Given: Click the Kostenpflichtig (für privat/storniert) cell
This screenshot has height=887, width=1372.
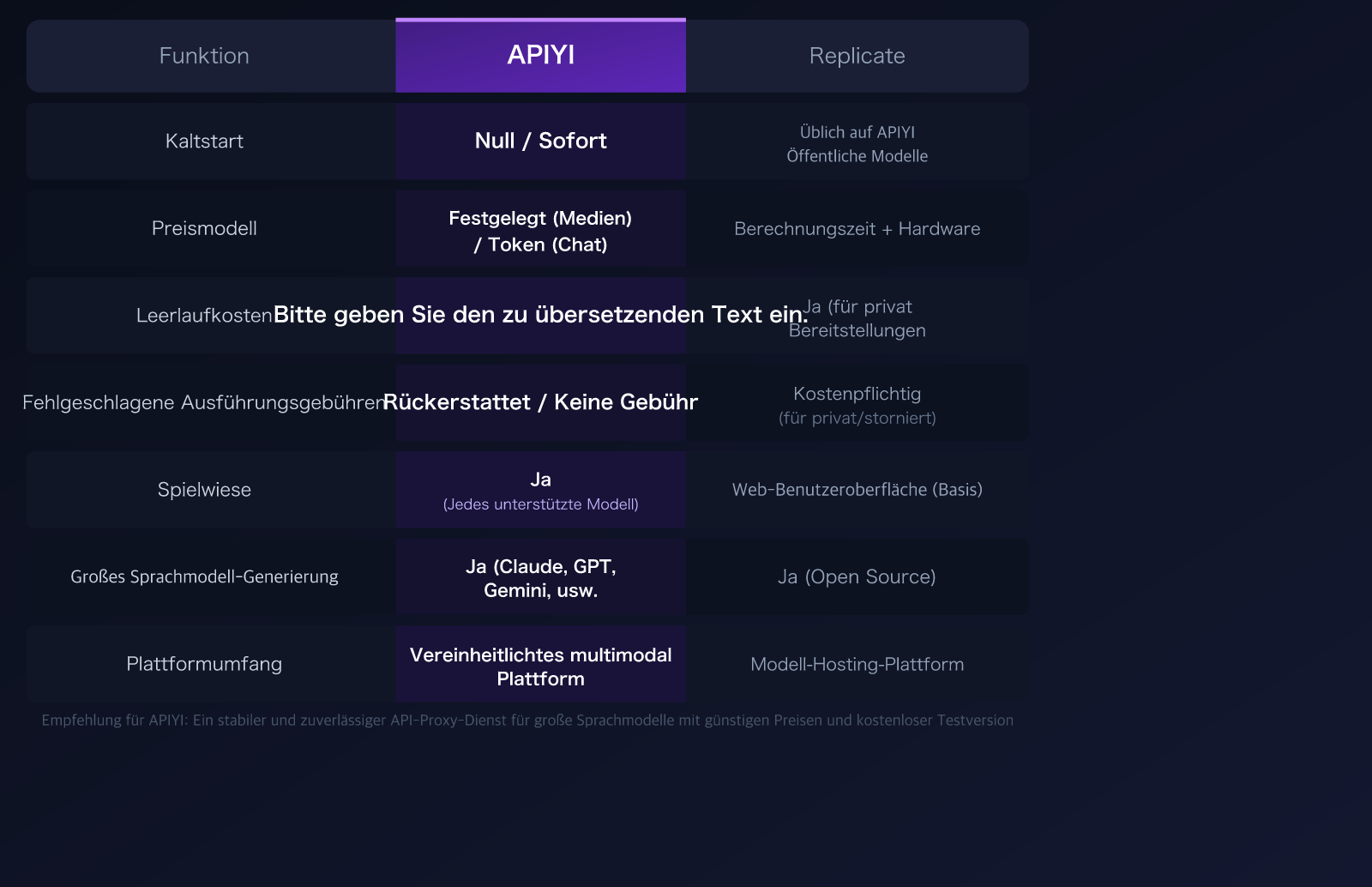Looking at the screenshot, I should 857,403.
